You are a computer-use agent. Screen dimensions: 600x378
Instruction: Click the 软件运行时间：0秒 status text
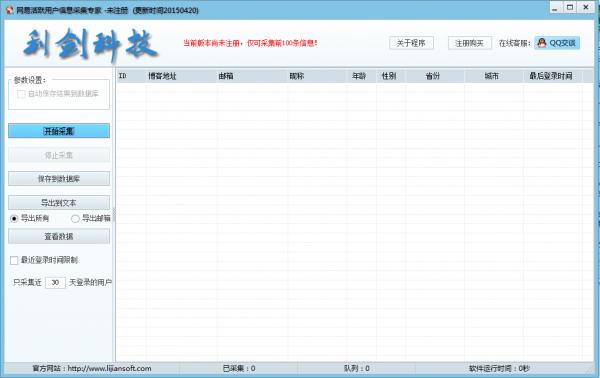point(499,368)
